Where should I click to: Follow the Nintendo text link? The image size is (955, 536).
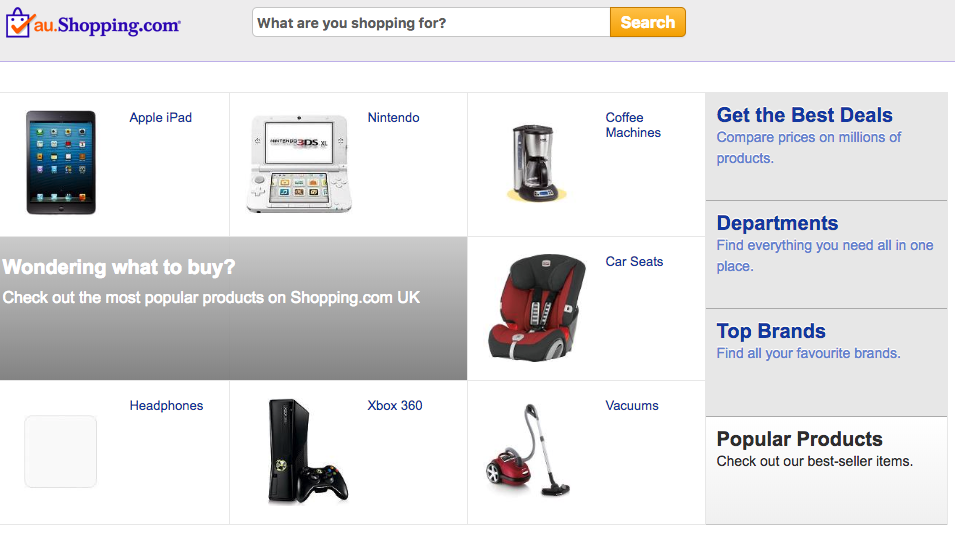pyautogui.click(x=393, y=118)
